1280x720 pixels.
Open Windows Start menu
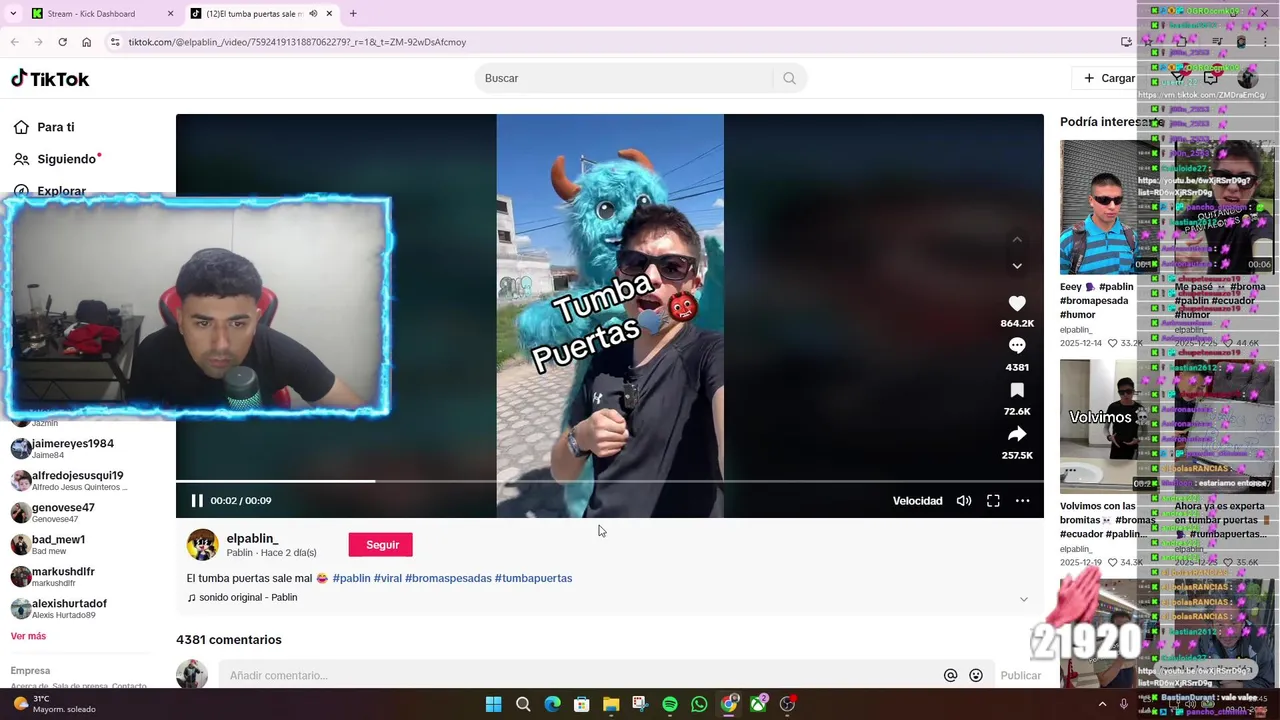493,705
